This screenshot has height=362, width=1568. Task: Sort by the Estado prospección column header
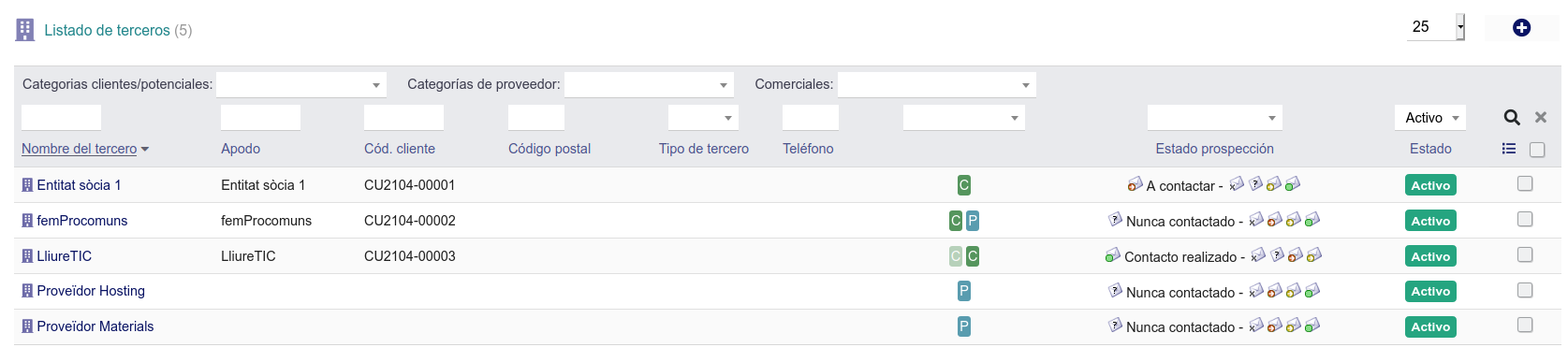tap(1214, 149)
